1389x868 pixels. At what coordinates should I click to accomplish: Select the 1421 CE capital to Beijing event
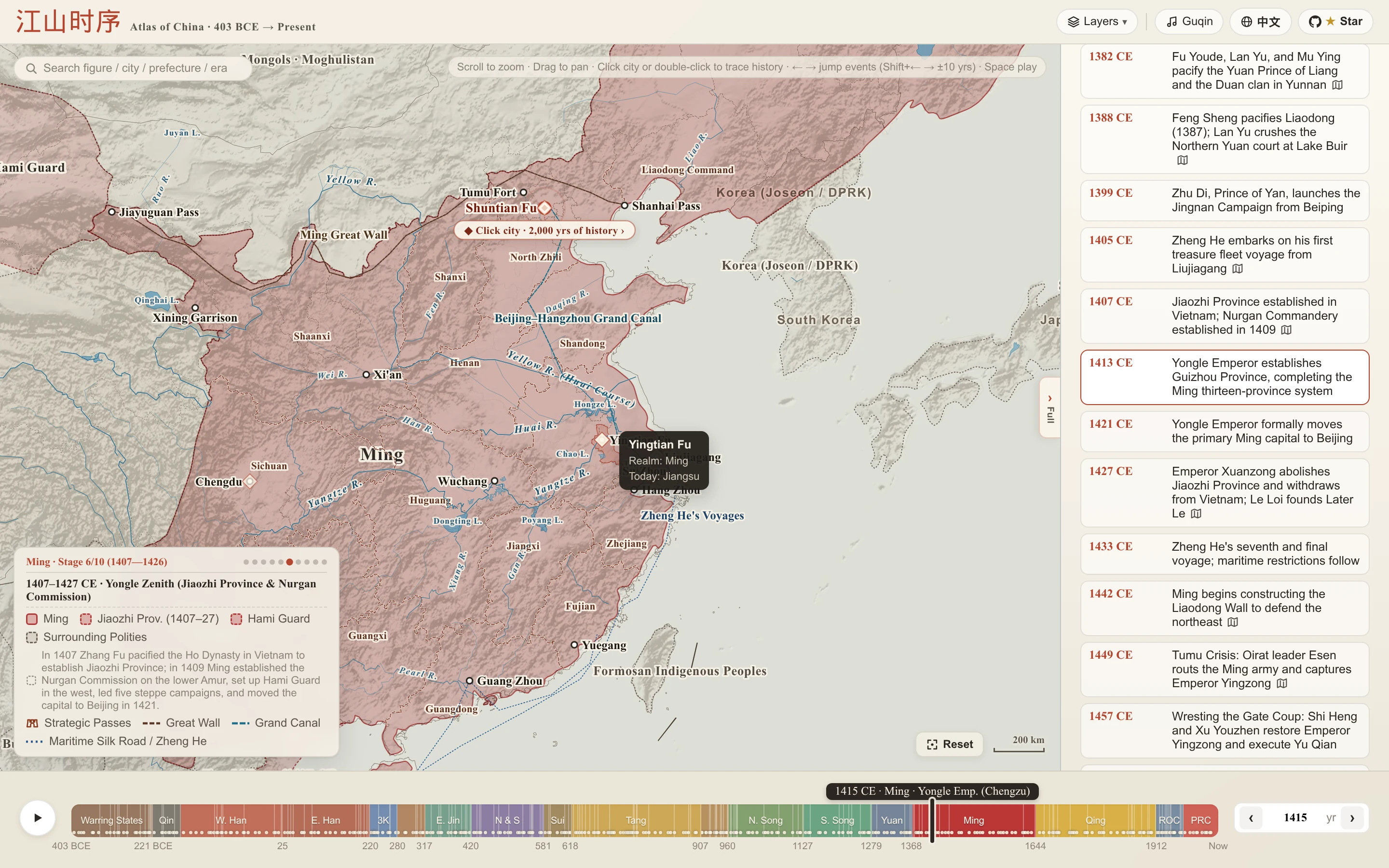click(1224, 431)
